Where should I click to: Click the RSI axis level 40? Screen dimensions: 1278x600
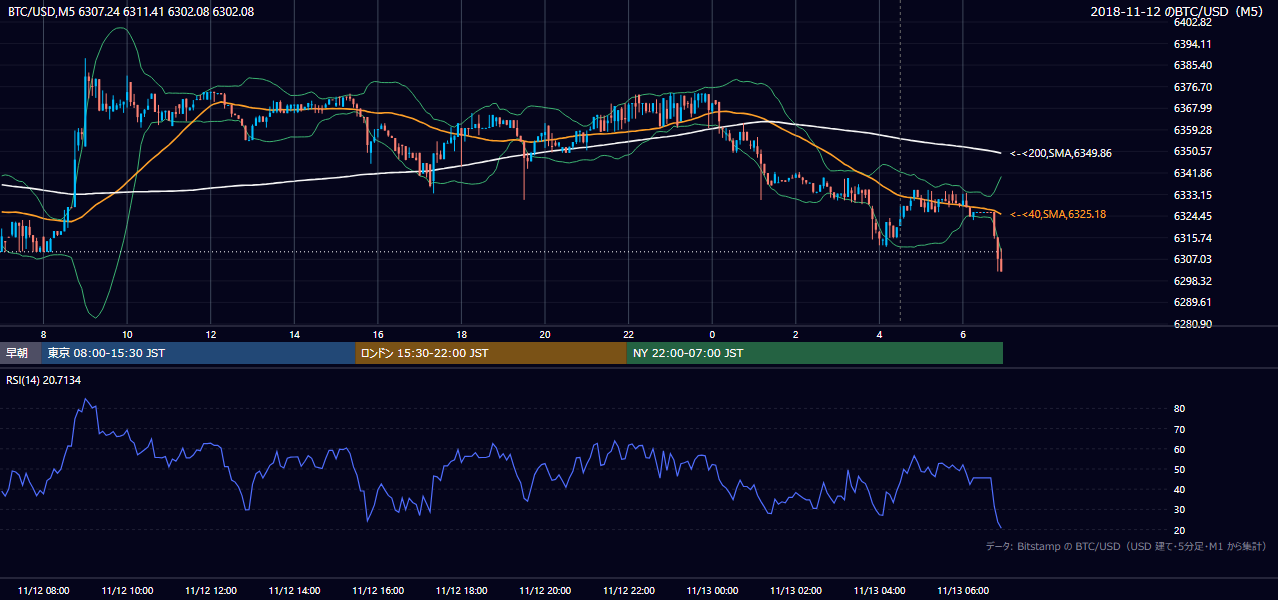pos(1179,489)
